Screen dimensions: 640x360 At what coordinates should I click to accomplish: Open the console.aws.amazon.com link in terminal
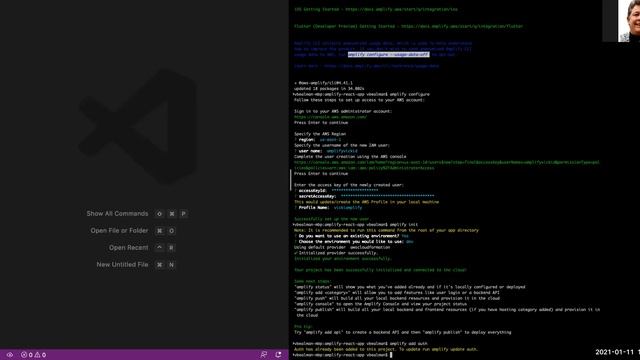330,117
